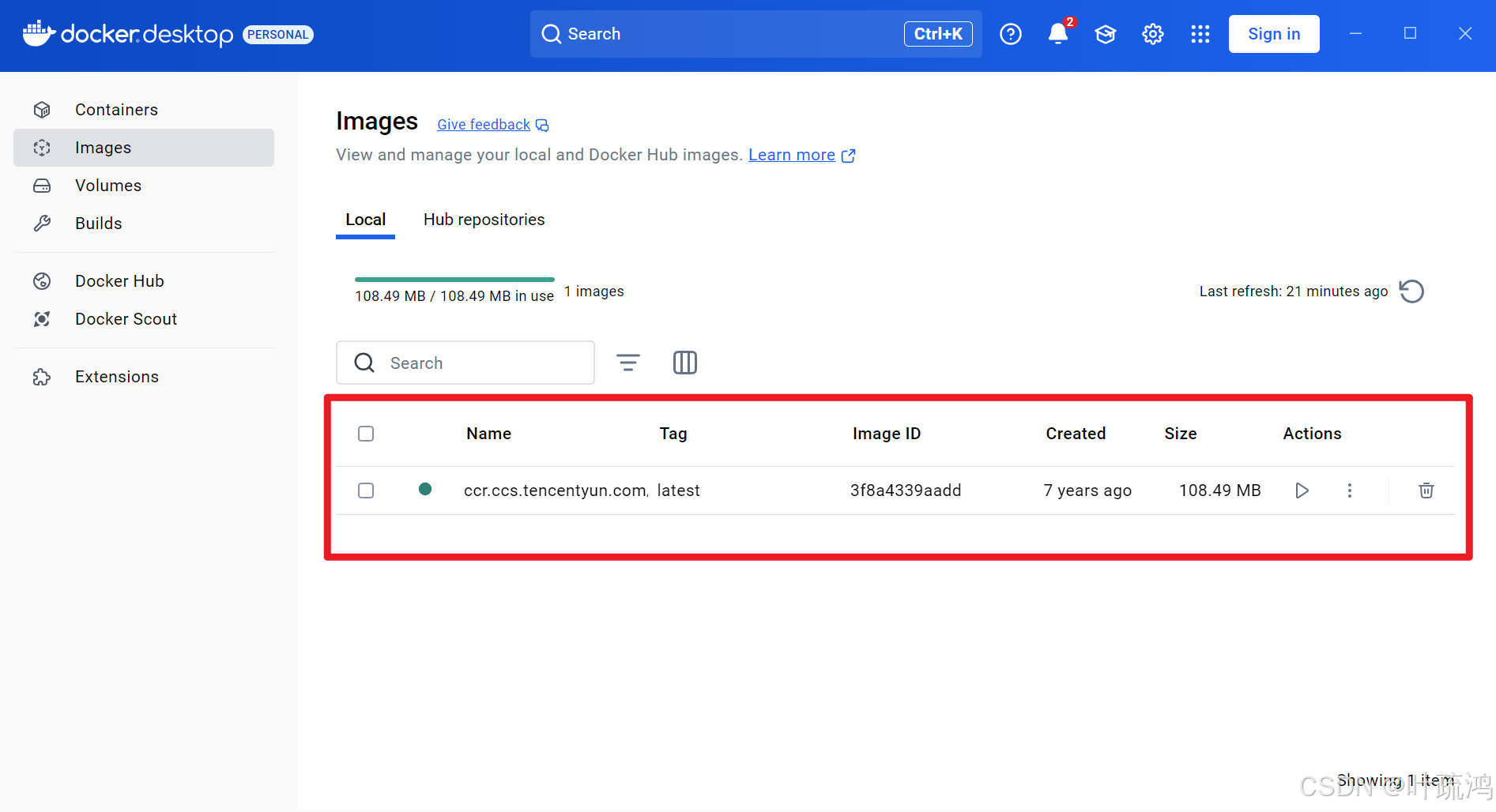The height and width of the screenshot is (812, 1496).
Task: Switch to the Hub repositories tab
Action: click(484, 219)
